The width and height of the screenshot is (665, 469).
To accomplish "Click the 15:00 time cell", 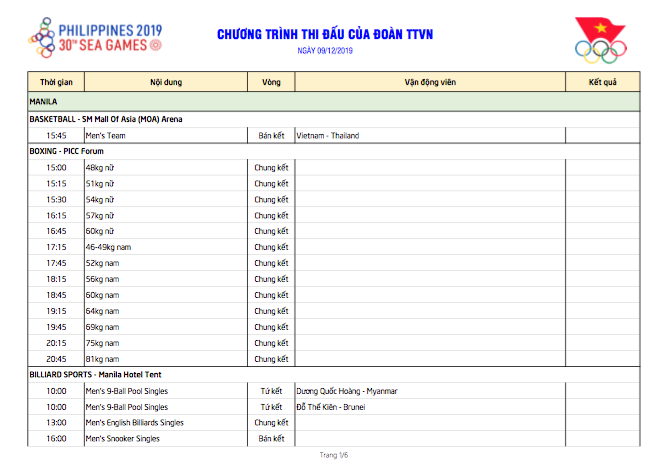I will coord(56,168).
